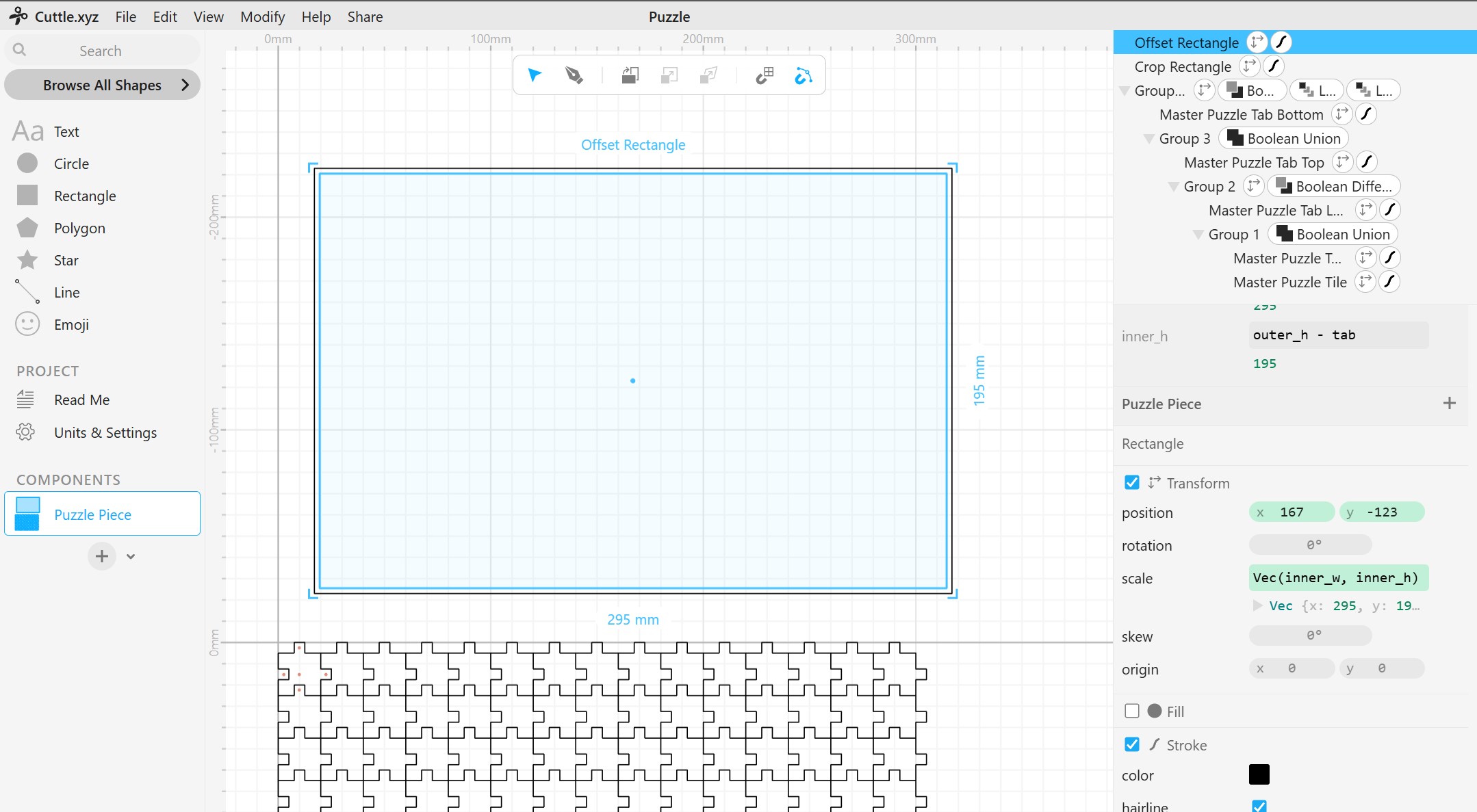
Task: Click the Cuttle.xyz logo icon
Action: pos(18,16)
